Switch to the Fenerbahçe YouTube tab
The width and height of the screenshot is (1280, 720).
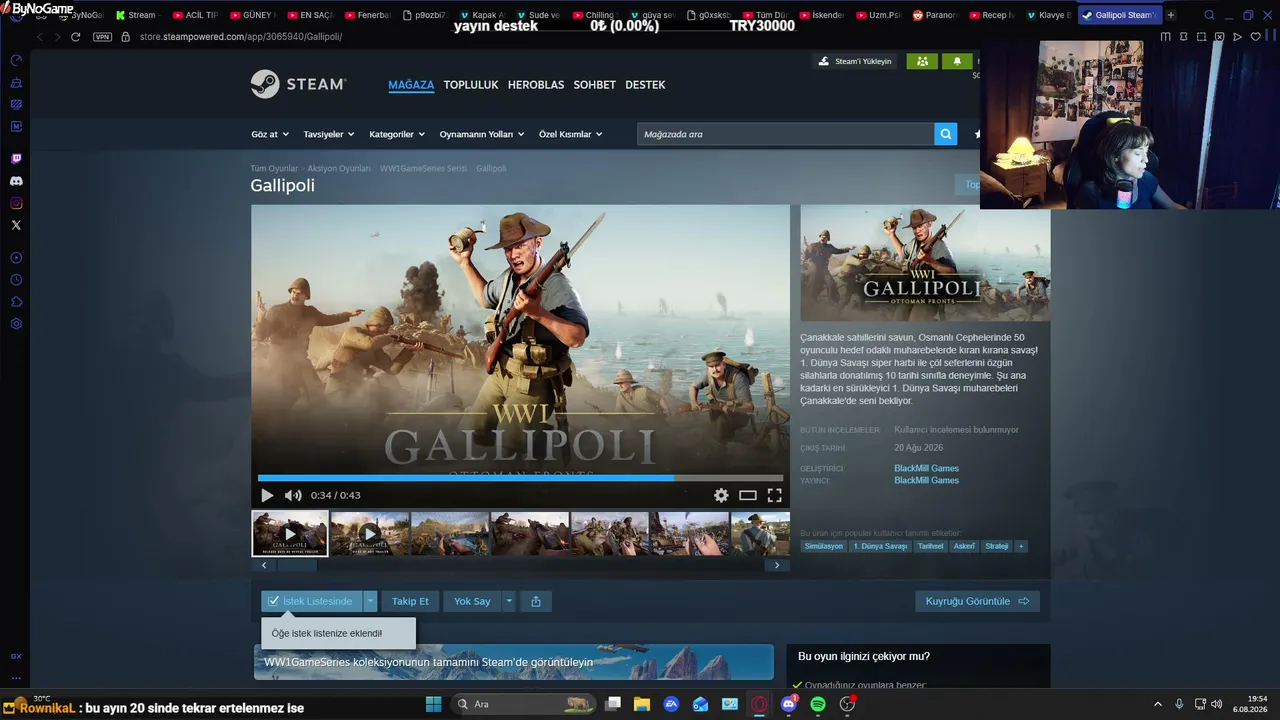click(368, 15)
